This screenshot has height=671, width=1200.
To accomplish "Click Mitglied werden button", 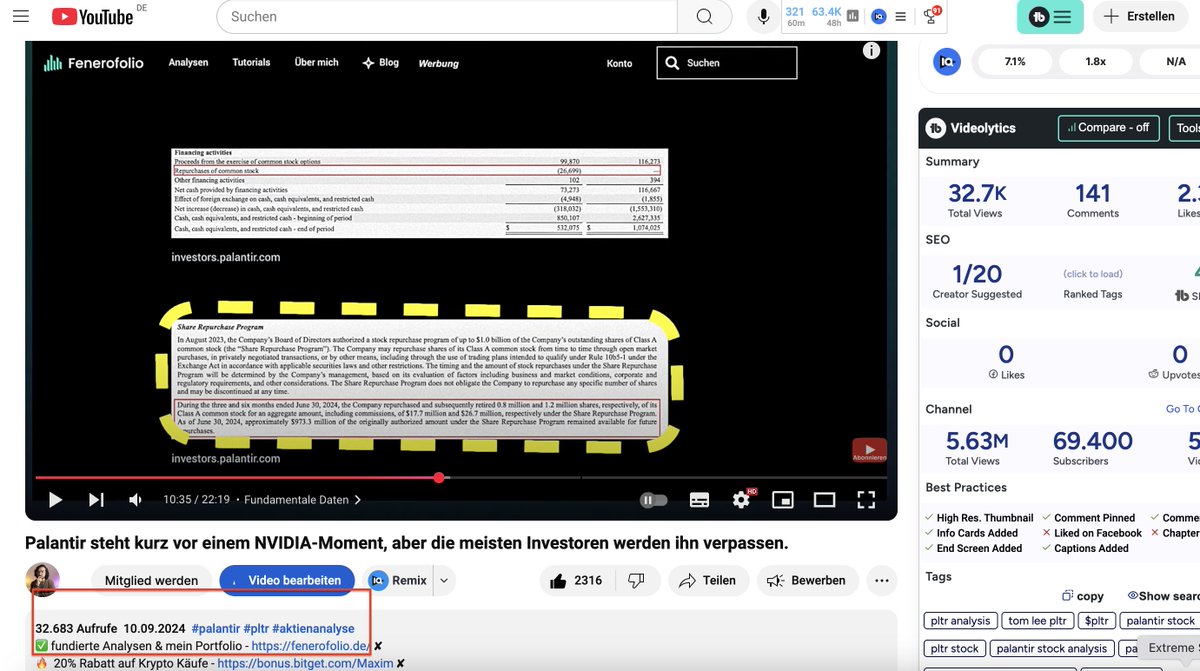I will [x=152, y=580].
